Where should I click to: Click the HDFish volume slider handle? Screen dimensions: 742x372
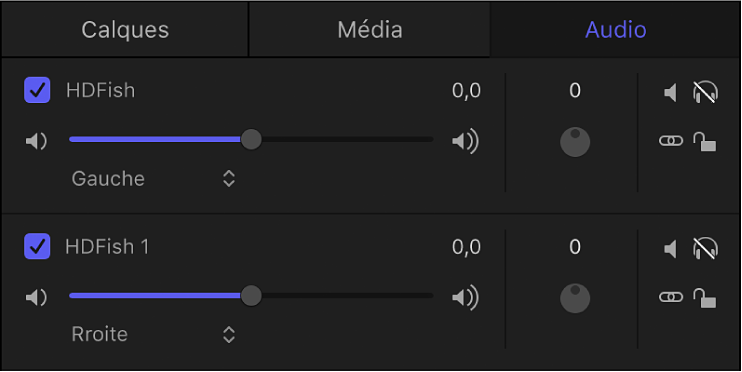(251, 140)
